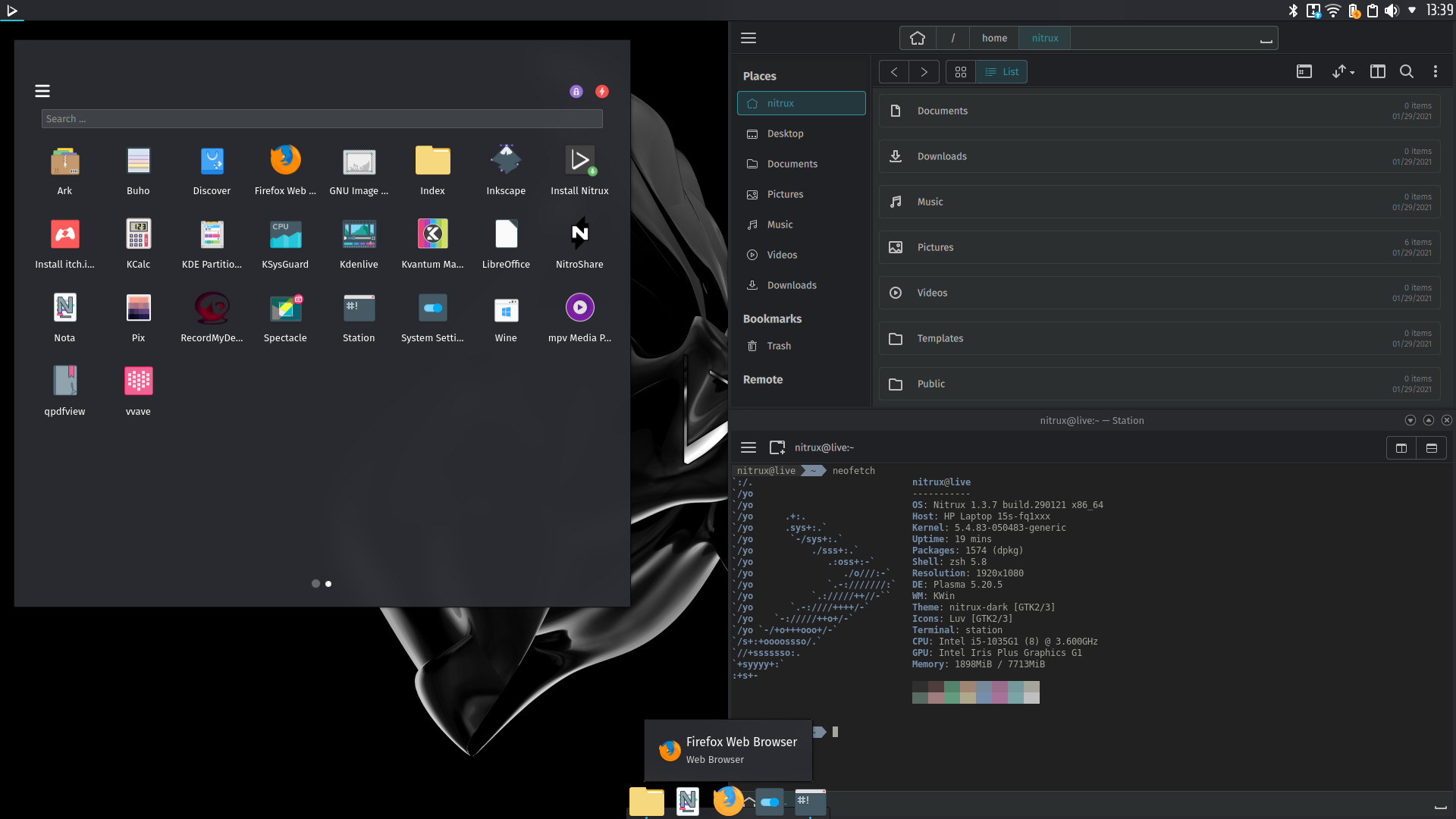
Task: Switch to the home breadcrumb tab
Action: coord(994,37)
